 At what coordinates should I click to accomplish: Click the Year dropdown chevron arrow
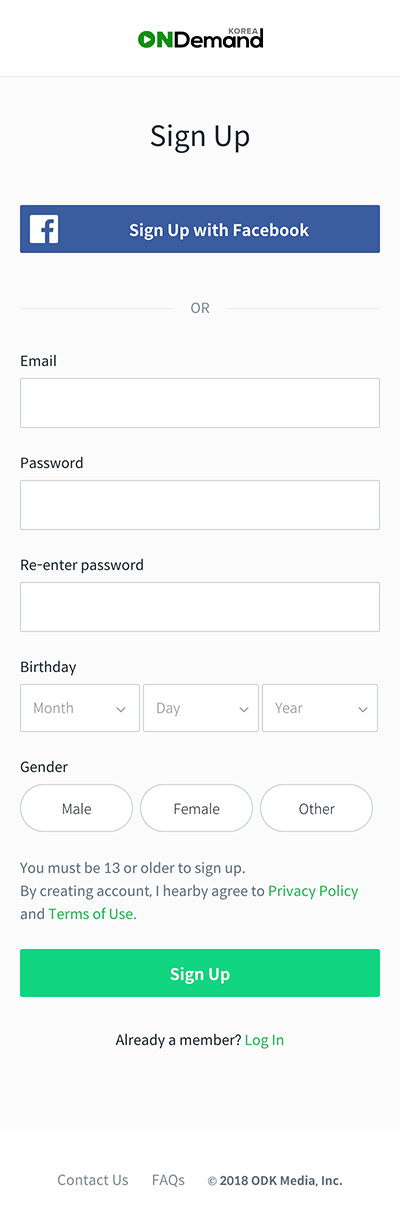(363, 709)
